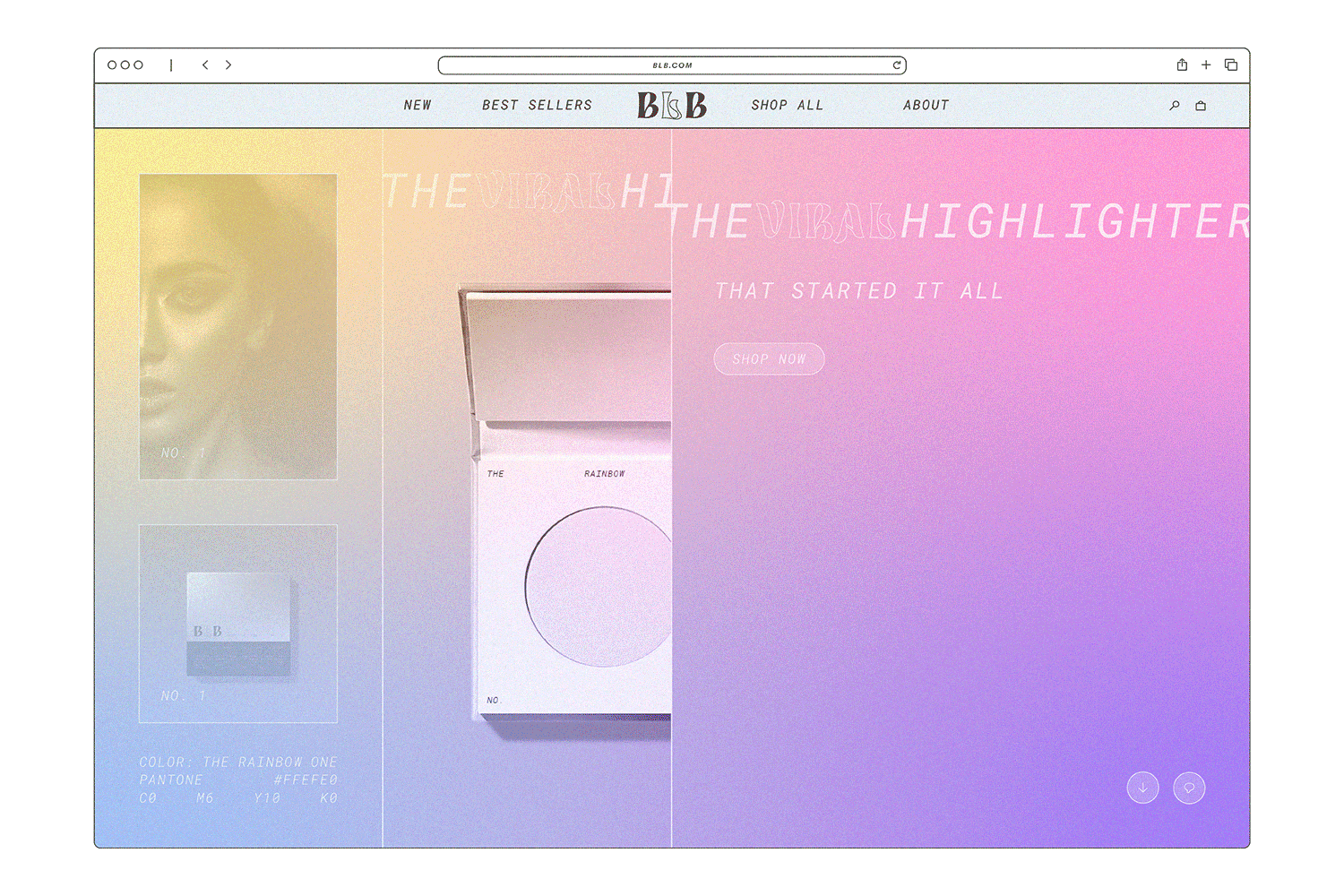Add a new tab with the plus icon

pyautogui.click(x=1206, y=65)
